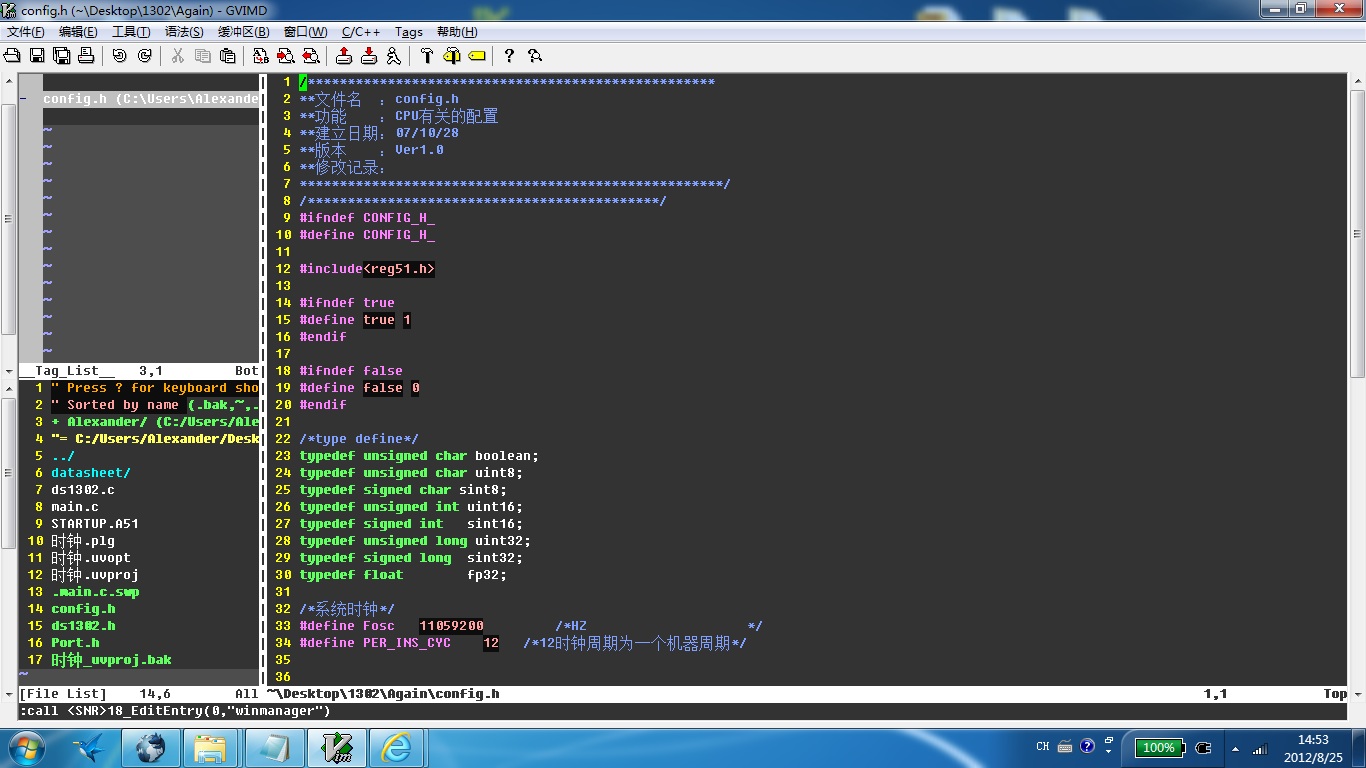Screen dimensions: 1366x768
Task: Open the C/C++ menu
Action: 361,32
